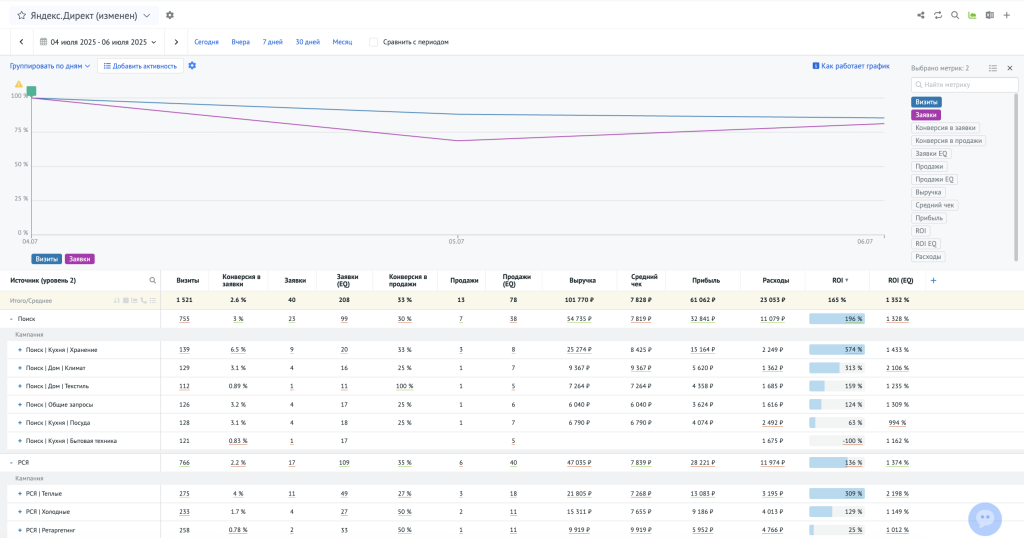Image resolution: width=1024 pixels, height=538 pixels.
Task: Select the 'Месяц' quick period
Action: 342,42
